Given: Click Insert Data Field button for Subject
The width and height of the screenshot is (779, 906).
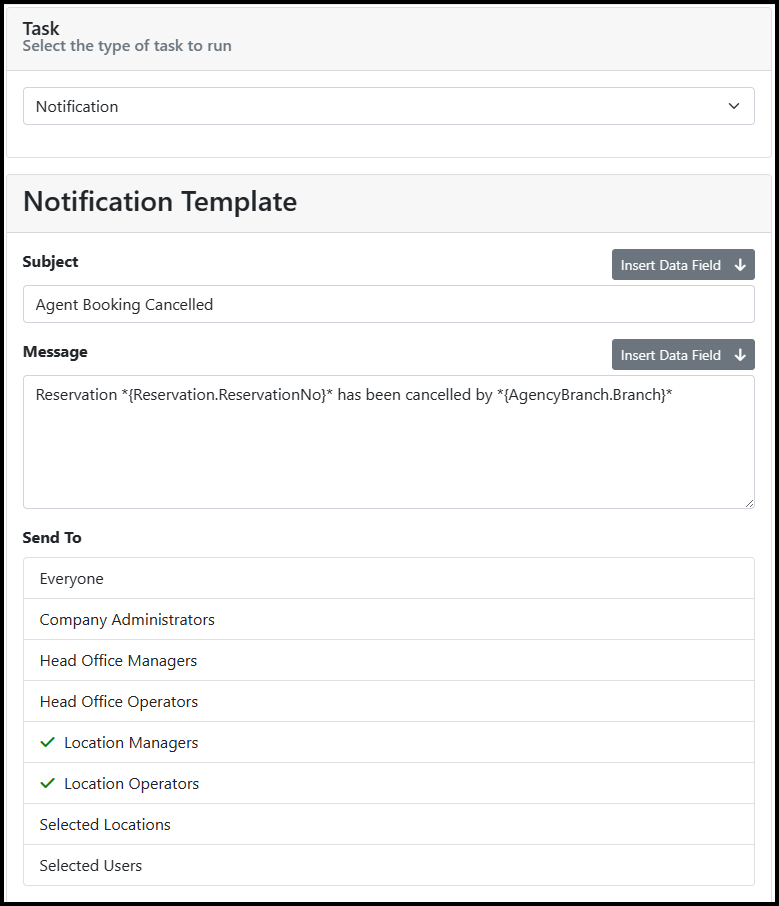Looking at the screenshot, I should tap(683, 265).
